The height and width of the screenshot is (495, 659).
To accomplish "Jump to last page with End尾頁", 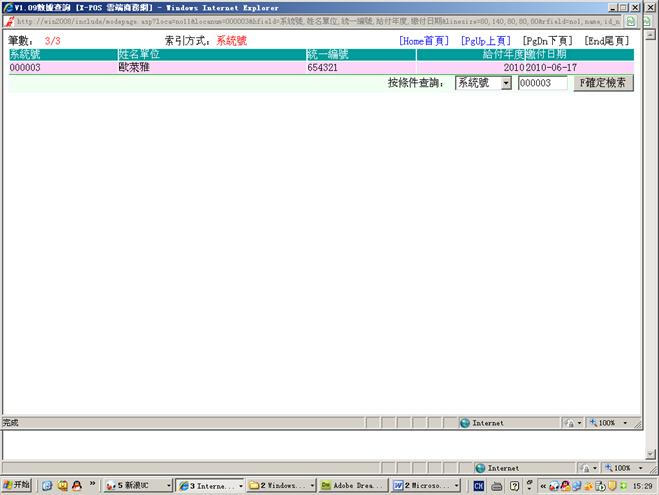I will (x=608, y=41).
